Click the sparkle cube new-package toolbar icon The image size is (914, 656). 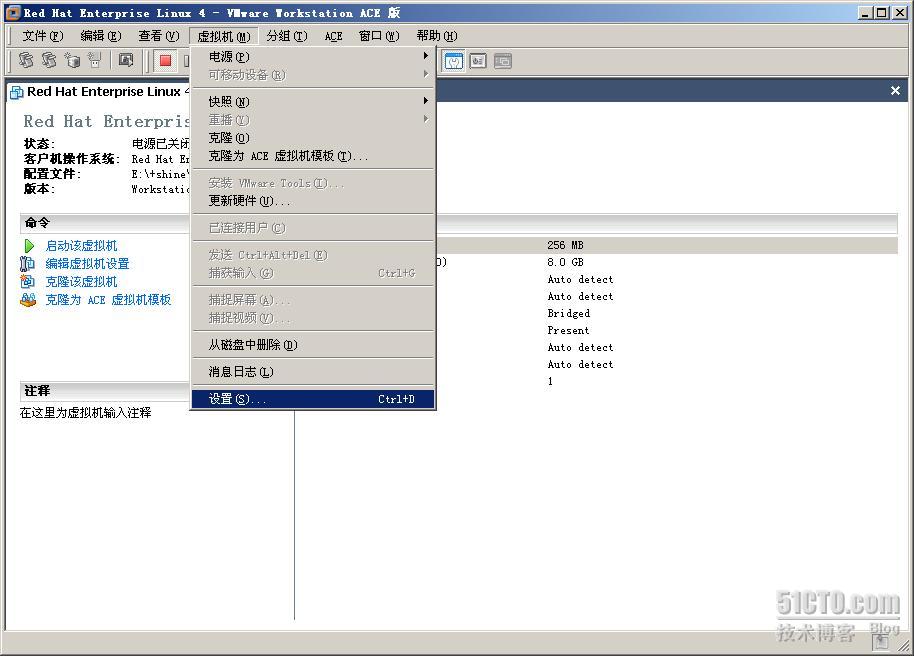72,60
